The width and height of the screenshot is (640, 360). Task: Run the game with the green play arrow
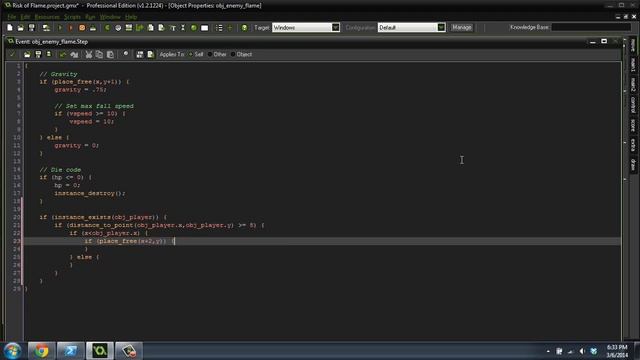click(60, 27)
